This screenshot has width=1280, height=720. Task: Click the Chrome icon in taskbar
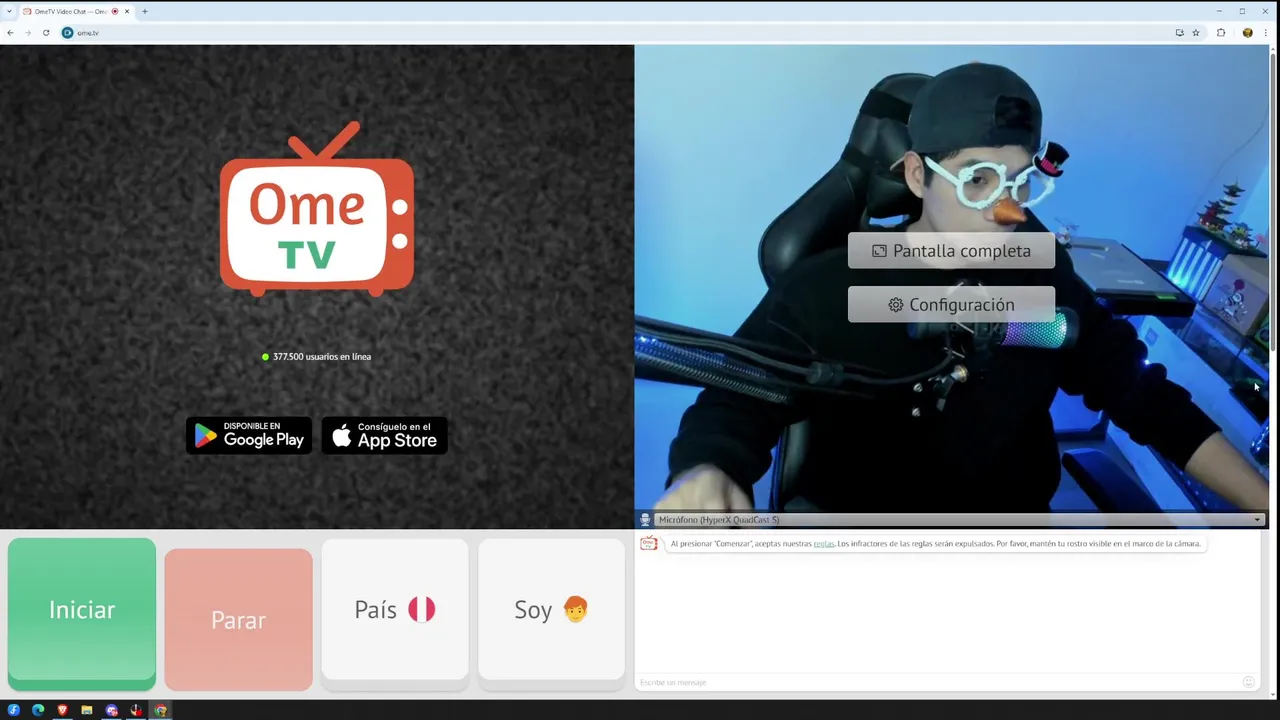[x=161, y=710]
